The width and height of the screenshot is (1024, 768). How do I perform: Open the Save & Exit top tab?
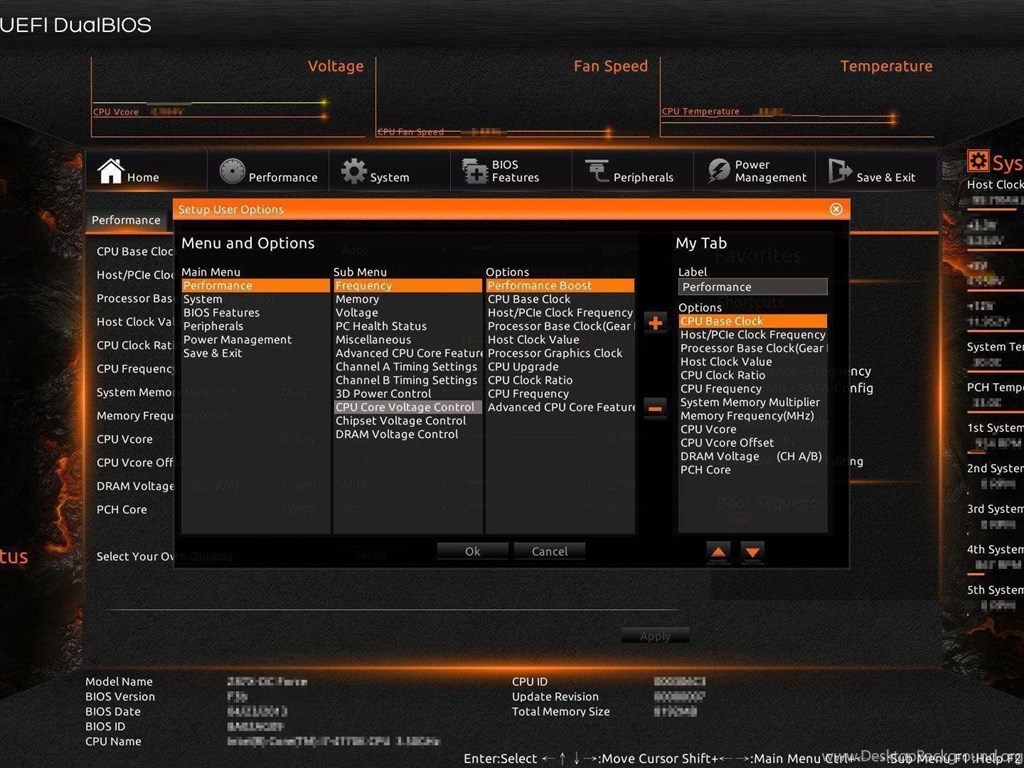pos(876,171)
